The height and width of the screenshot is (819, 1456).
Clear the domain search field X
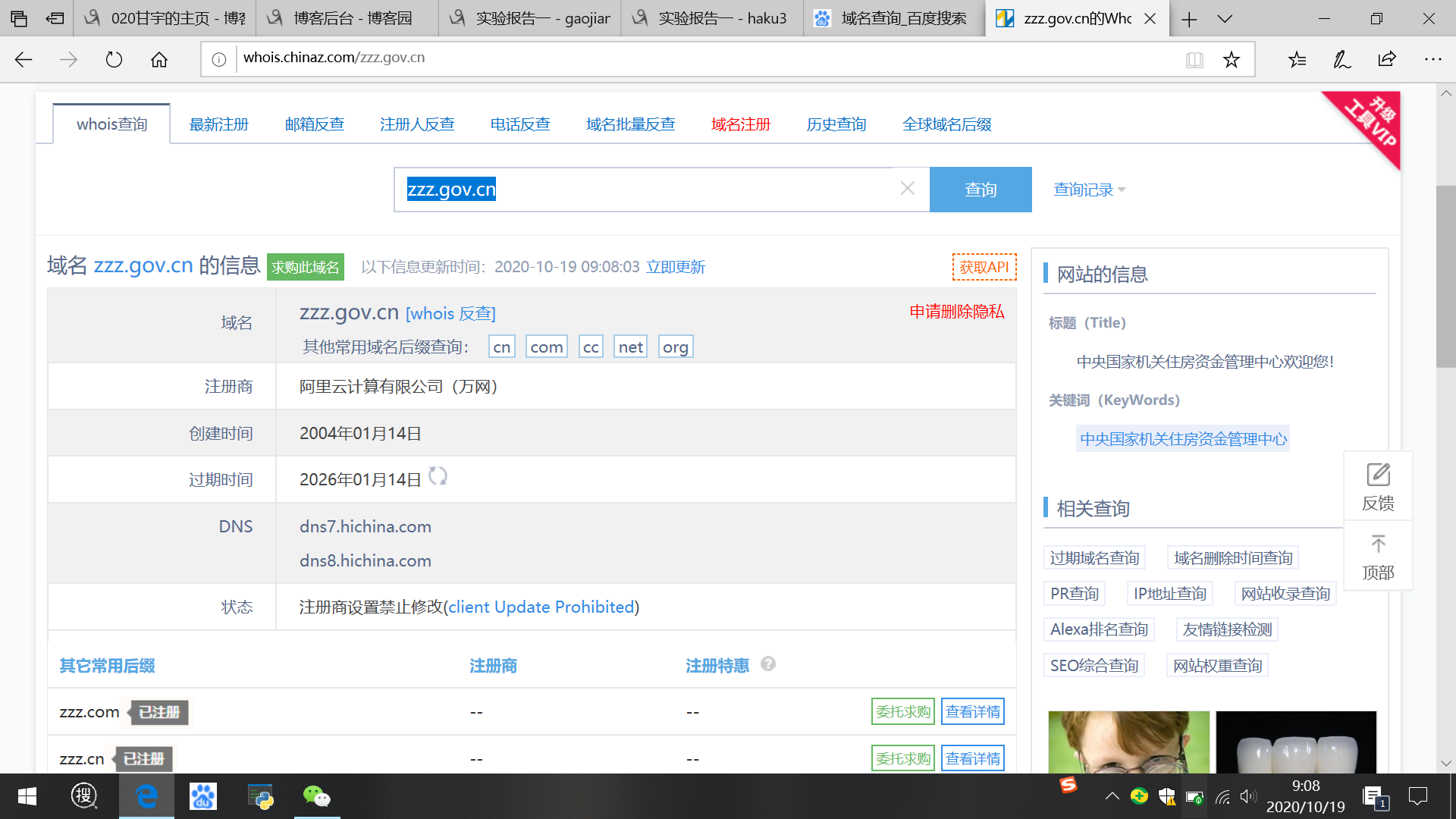point(907,189)
